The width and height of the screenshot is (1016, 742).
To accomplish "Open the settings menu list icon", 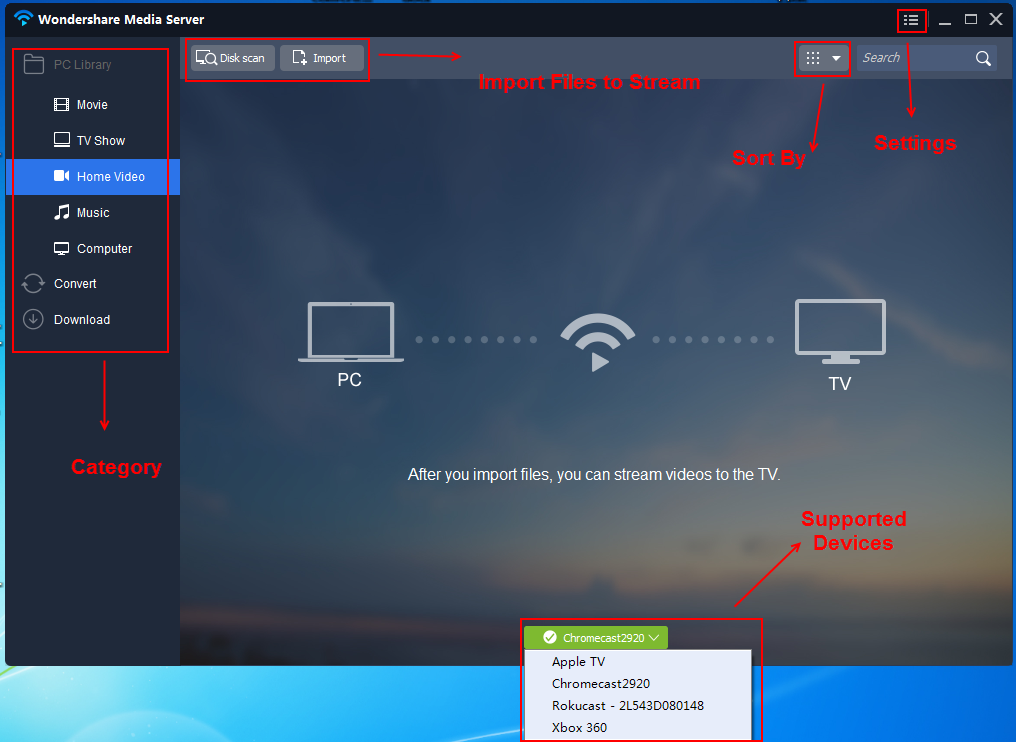I will pyautogui.click(x=911, y=20).
